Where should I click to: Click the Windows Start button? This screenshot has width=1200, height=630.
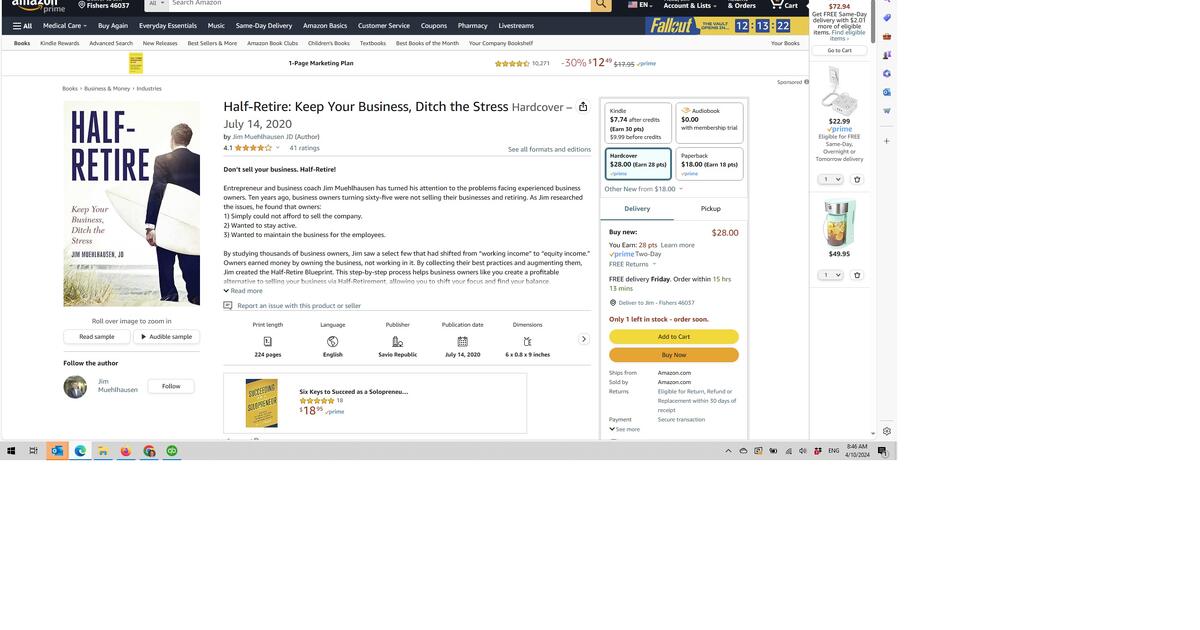point(11,451)
